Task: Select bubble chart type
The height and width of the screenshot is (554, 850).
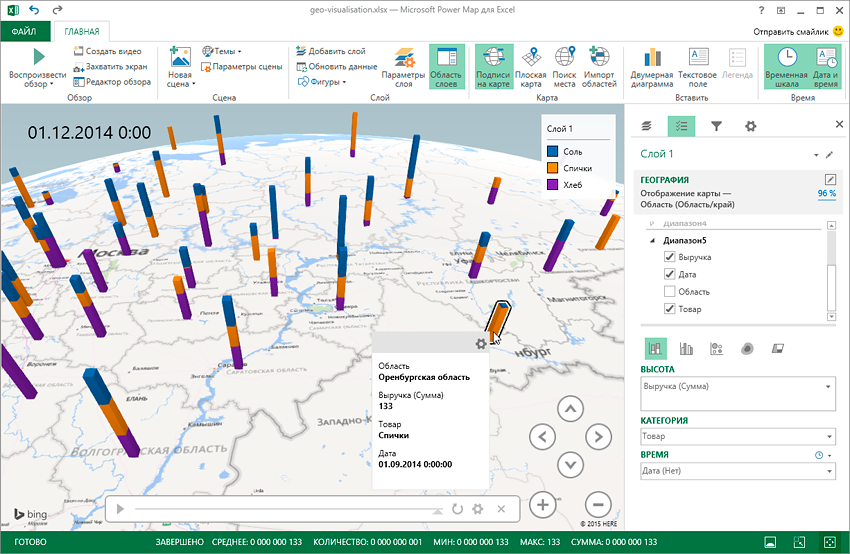Action: [717, 349]
